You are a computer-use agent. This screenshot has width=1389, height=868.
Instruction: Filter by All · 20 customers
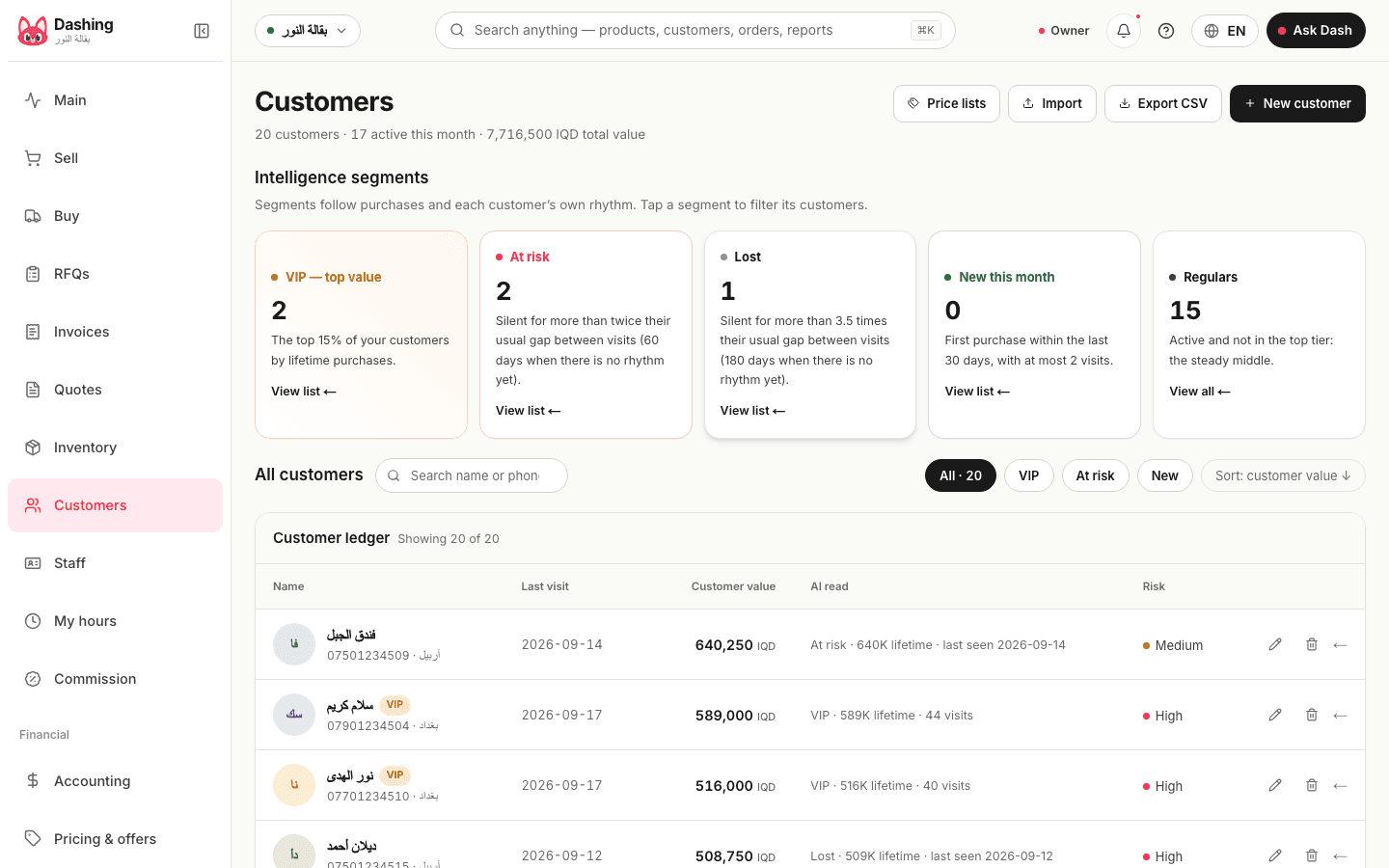961,475
